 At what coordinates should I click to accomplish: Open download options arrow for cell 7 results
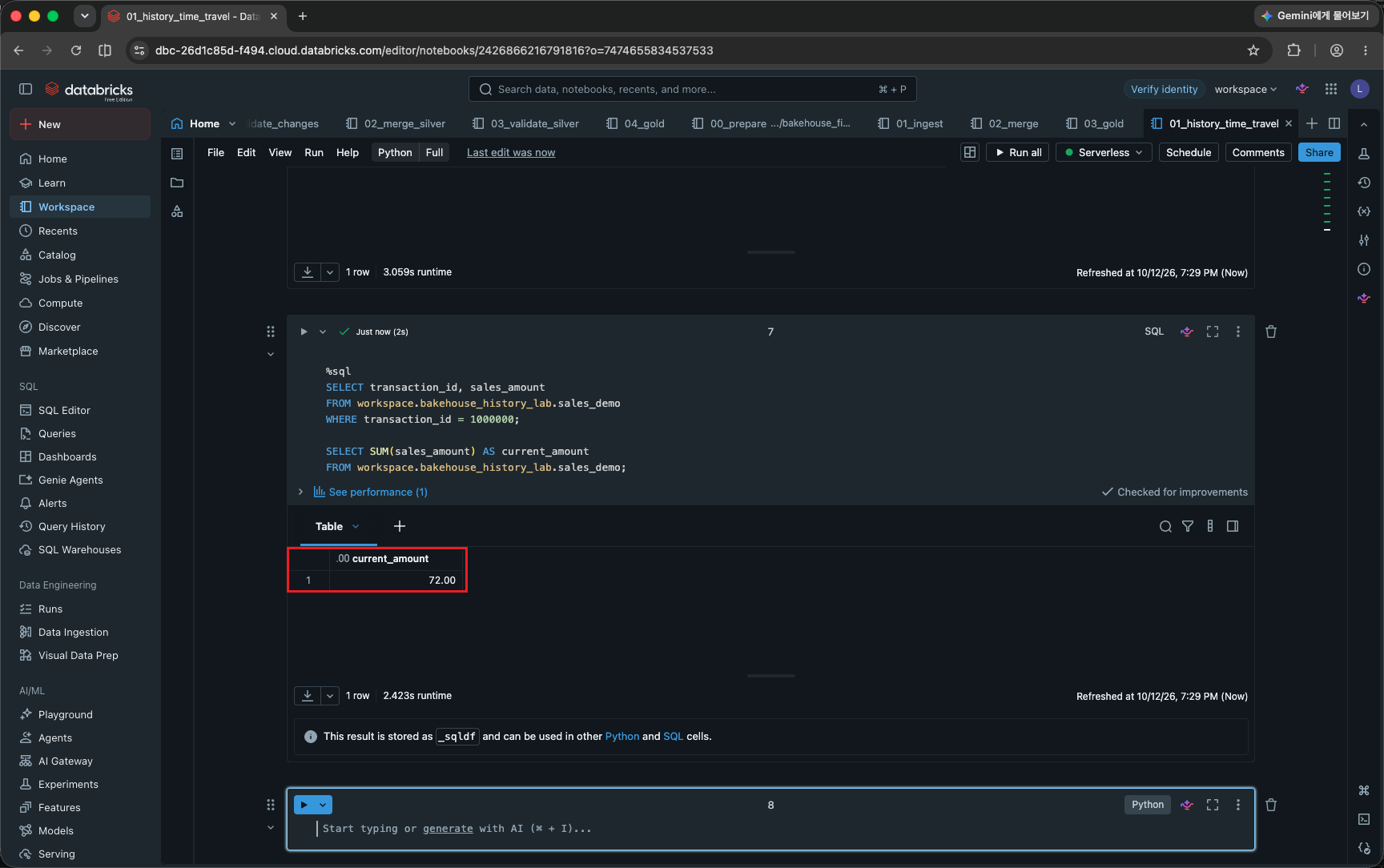pos(330,696)
